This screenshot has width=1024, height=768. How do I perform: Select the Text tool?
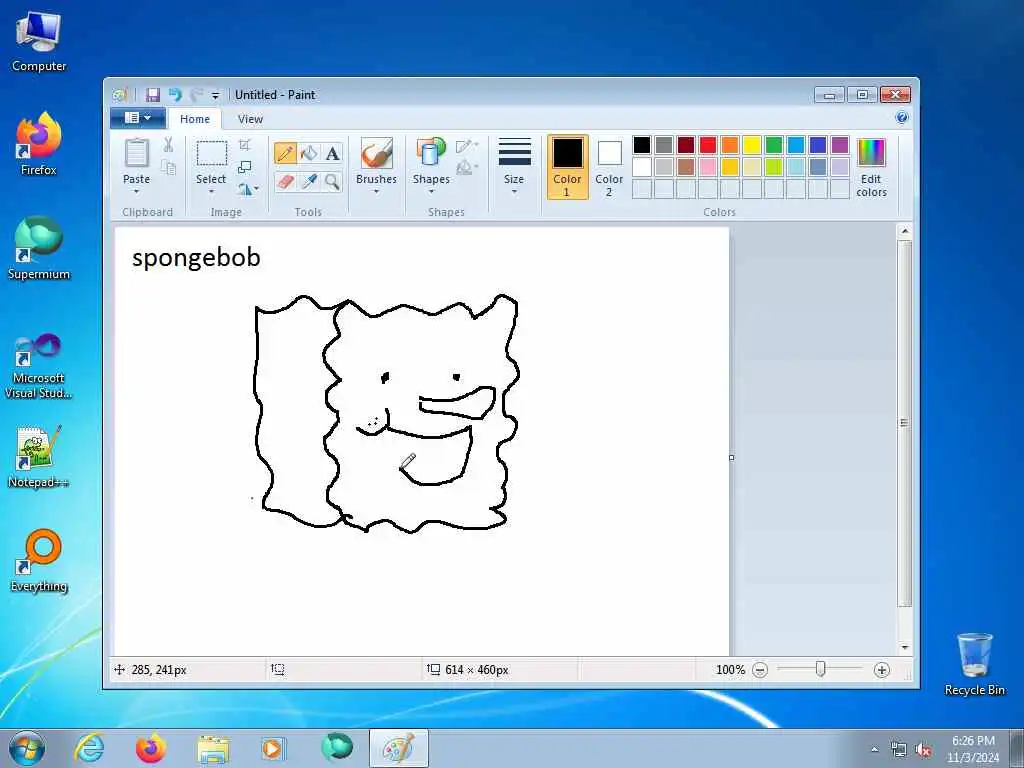point(332,153)
